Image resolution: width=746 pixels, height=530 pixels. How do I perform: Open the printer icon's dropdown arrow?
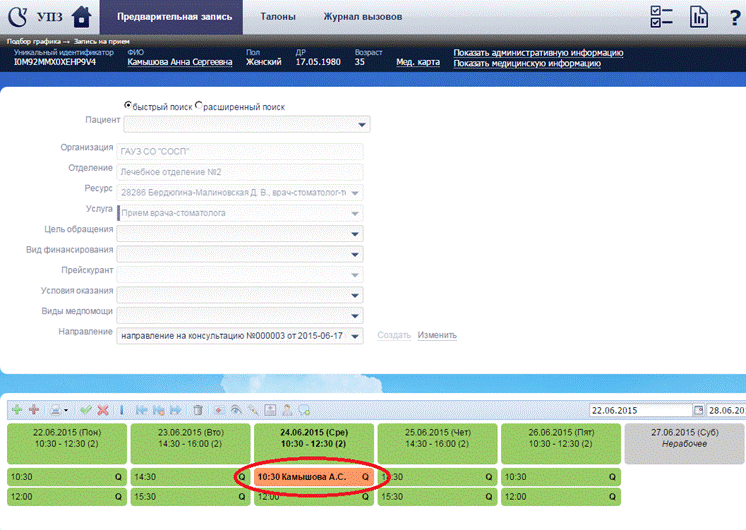66,410
